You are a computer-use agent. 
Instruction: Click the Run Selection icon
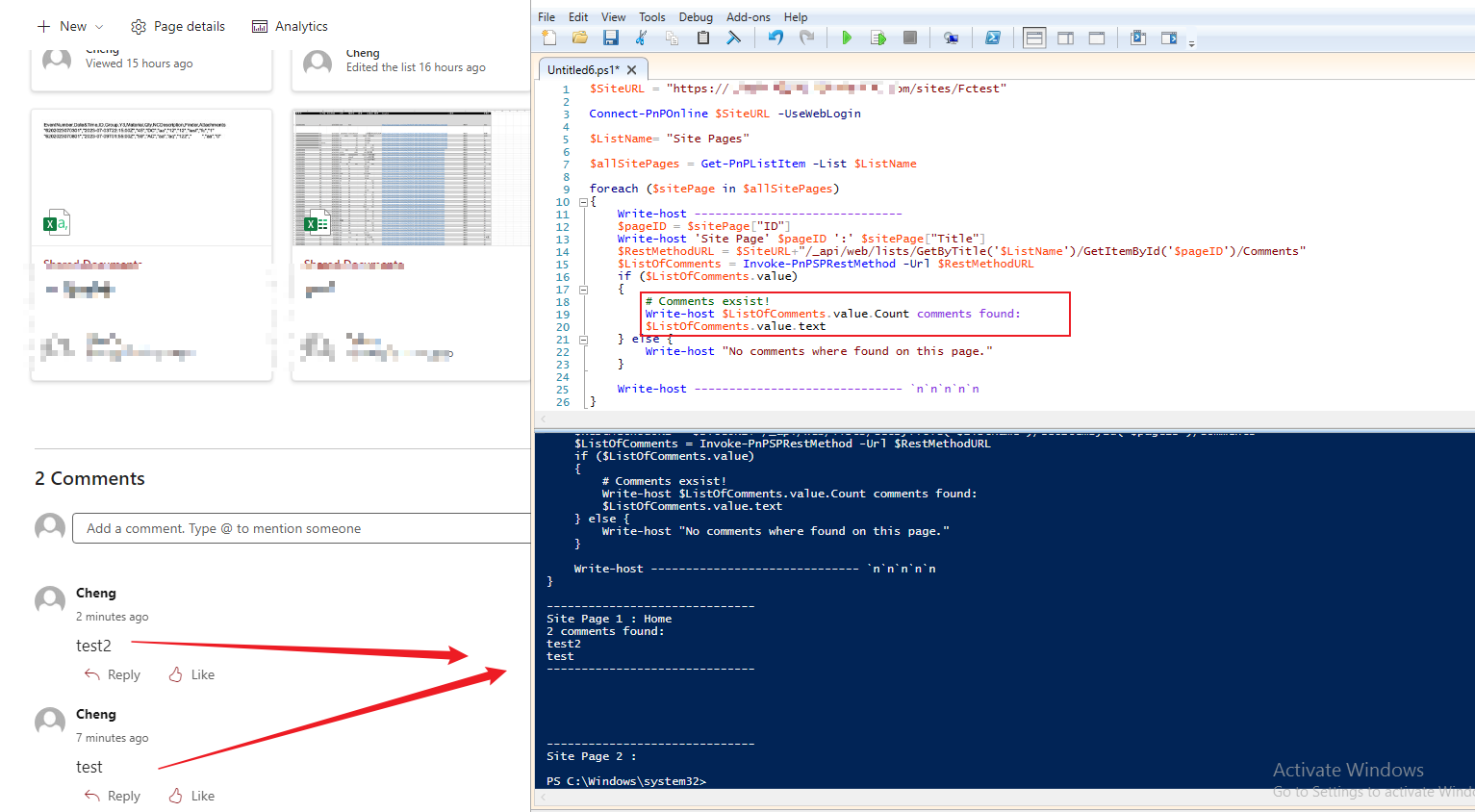[x=878, y=38]
